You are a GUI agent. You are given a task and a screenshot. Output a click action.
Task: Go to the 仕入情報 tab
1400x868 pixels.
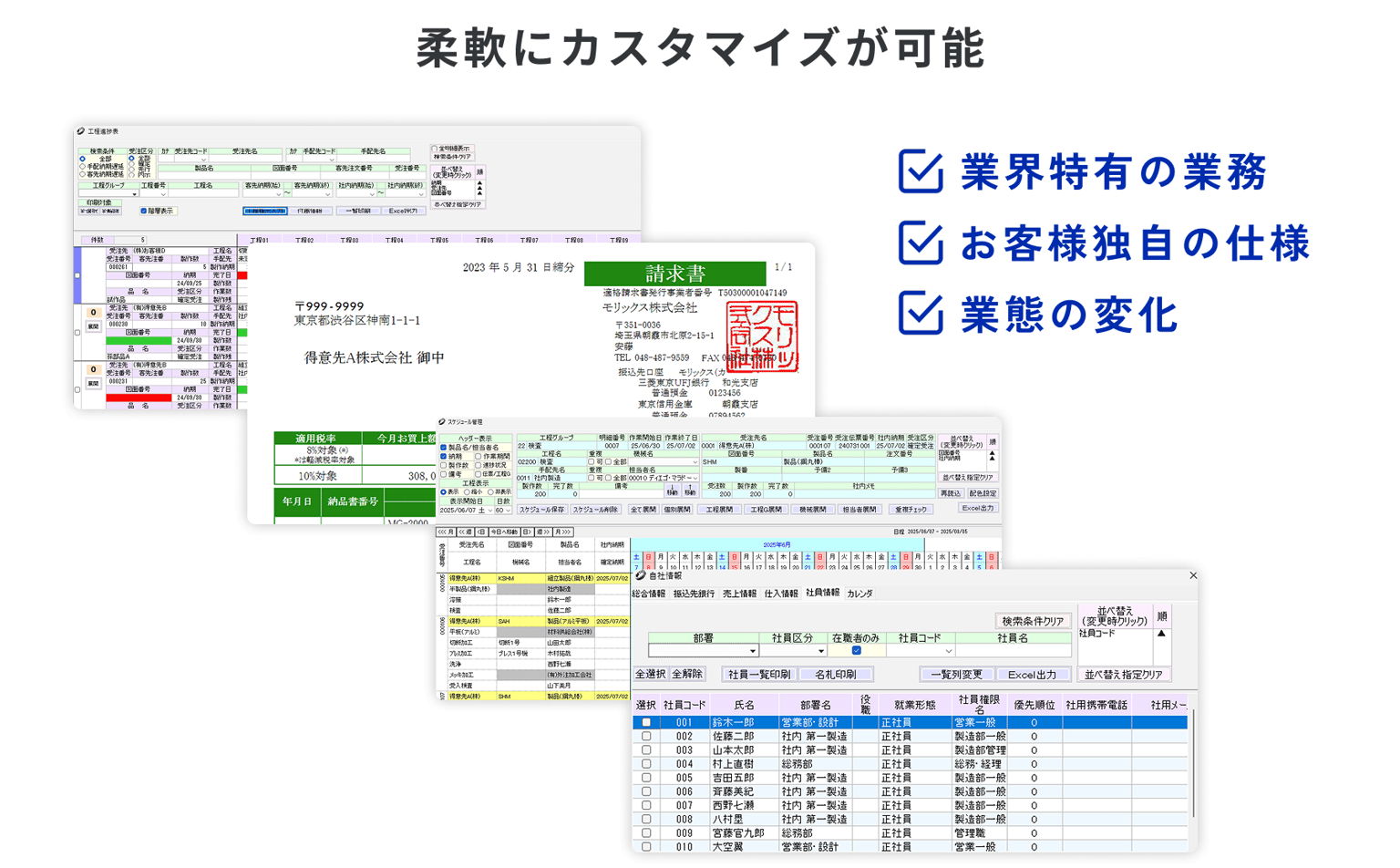tap(781, 594)
